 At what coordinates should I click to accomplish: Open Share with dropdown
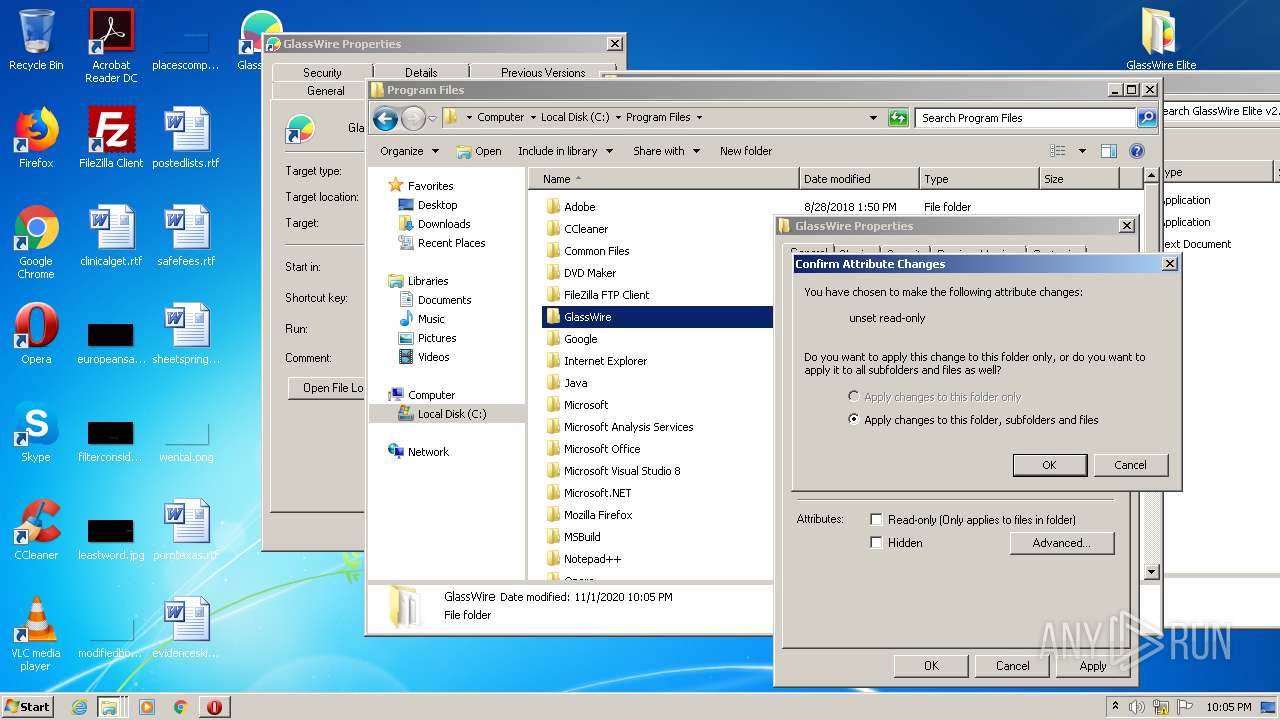click(x=666, y=151)
